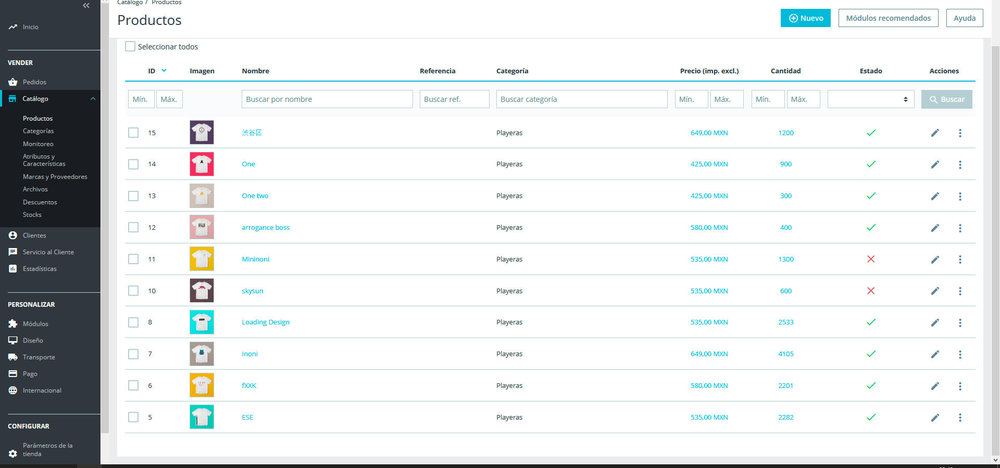
Task: Open more actions menu for One
Action: (x=960, y=165)
